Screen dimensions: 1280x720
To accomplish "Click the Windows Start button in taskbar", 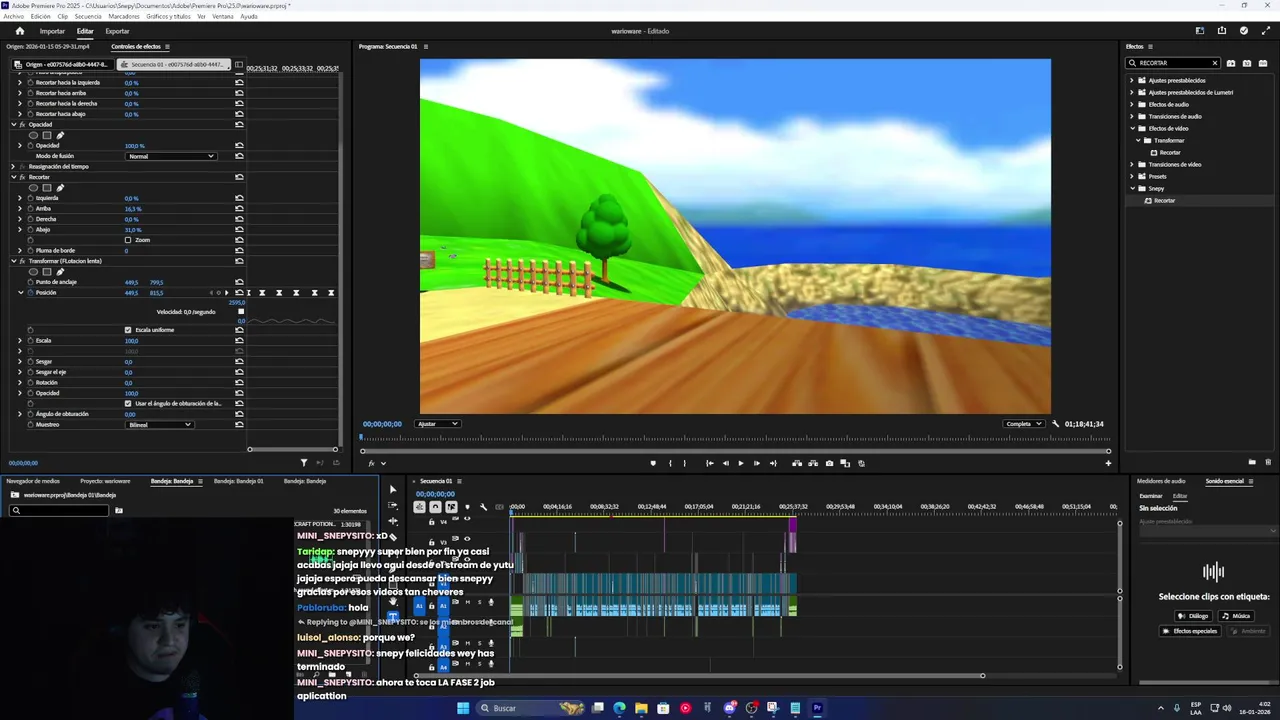I will click(x=463, y=708).
